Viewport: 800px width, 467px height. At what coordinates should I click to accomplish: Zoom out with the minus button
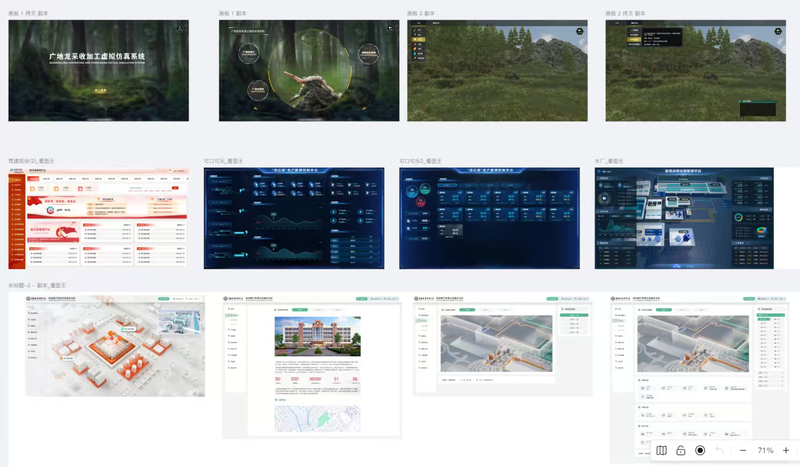tap(742, 451)
